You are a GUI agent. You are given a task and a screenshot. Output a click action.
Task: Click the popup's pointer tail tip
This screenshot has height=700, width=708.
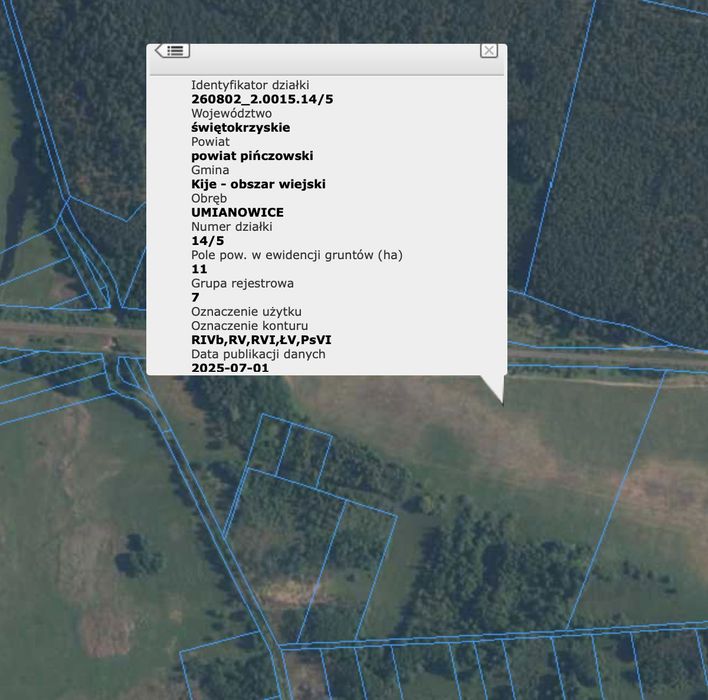point(501,401)
